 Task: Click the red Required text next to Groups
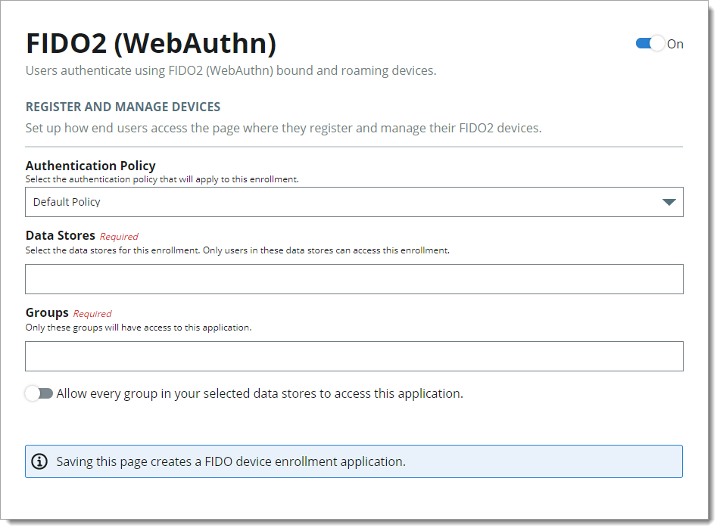92,314
